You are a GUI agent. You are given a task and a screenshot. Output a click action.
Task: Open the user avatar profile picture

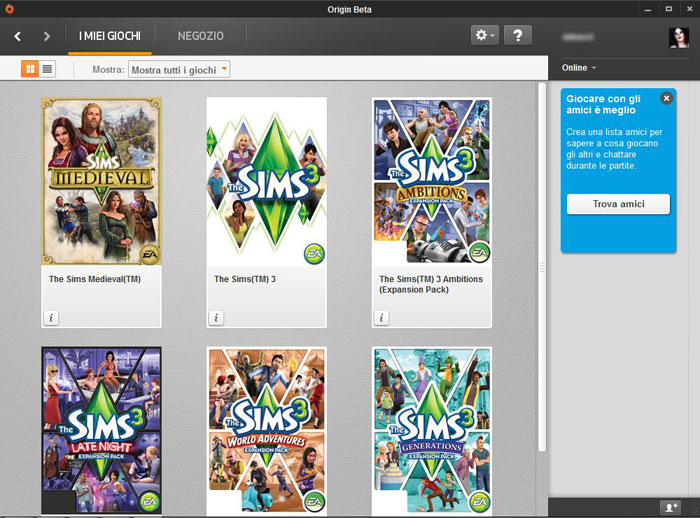[x=679, y=38]
